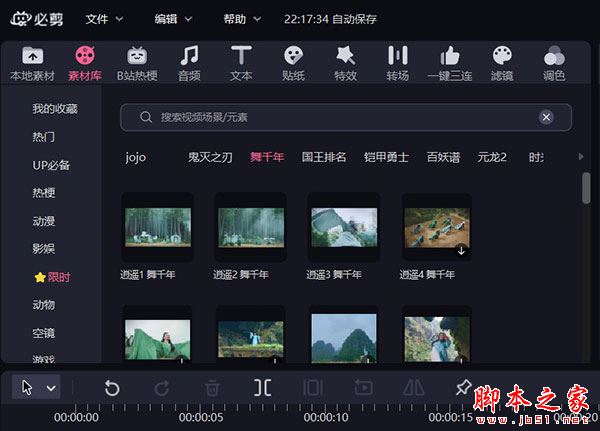Click the 22:17:34 自动保存 status text

(x=330, y=19)
